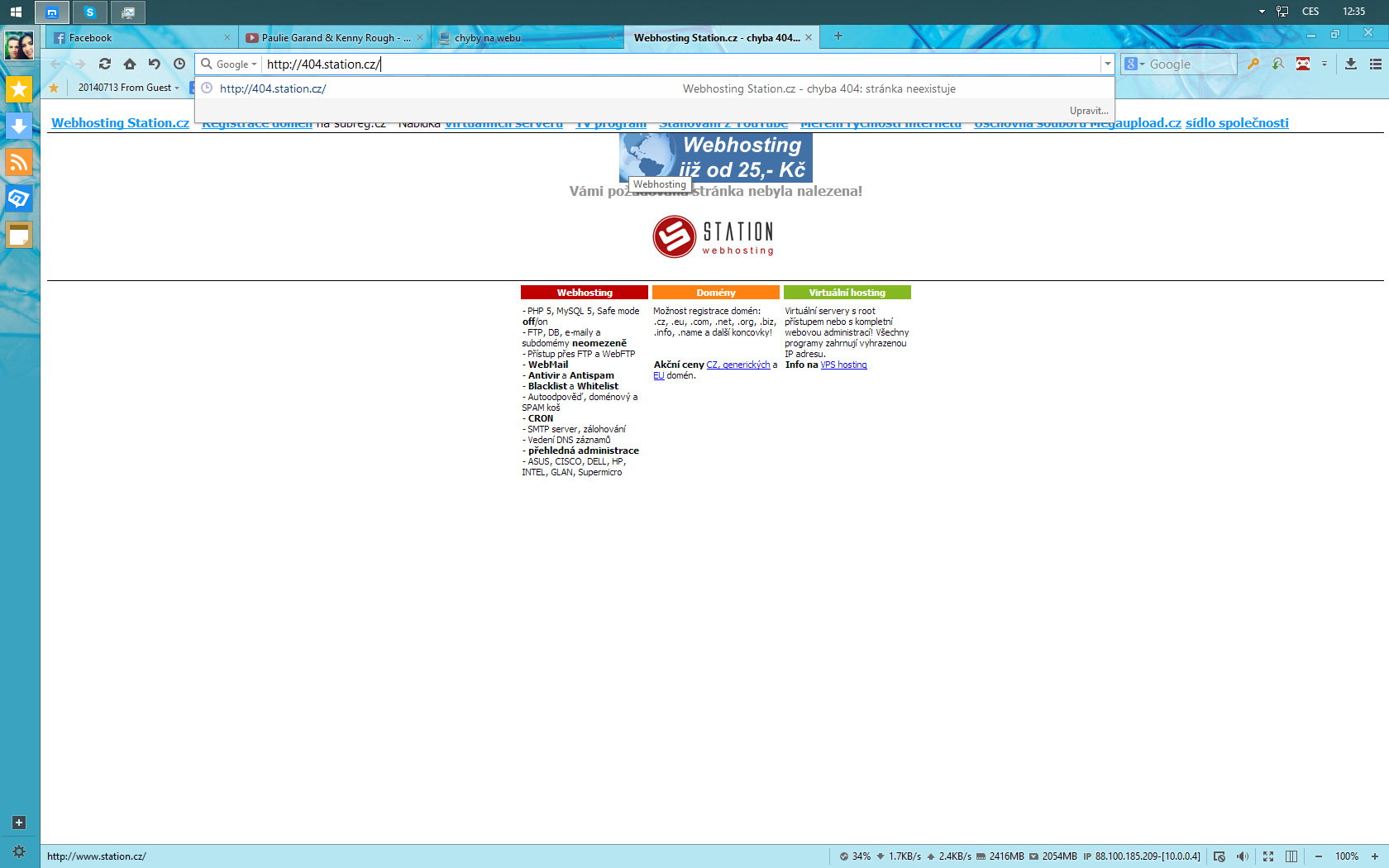
Task: Open Maxthon taskbar button
Action: [x=51, y=12]
